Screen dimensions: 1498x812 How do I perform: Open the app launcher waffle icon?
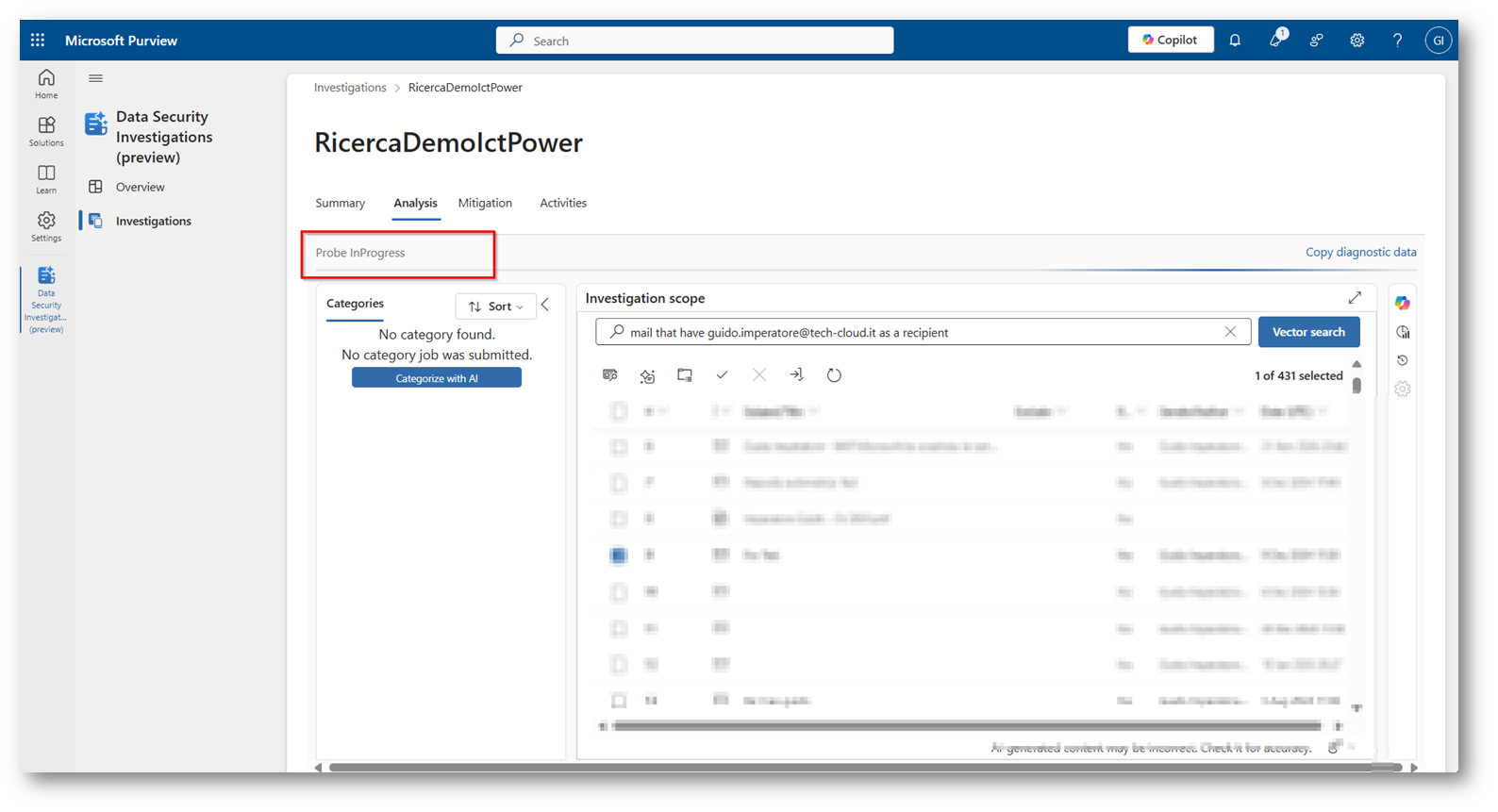click(38, 41)
